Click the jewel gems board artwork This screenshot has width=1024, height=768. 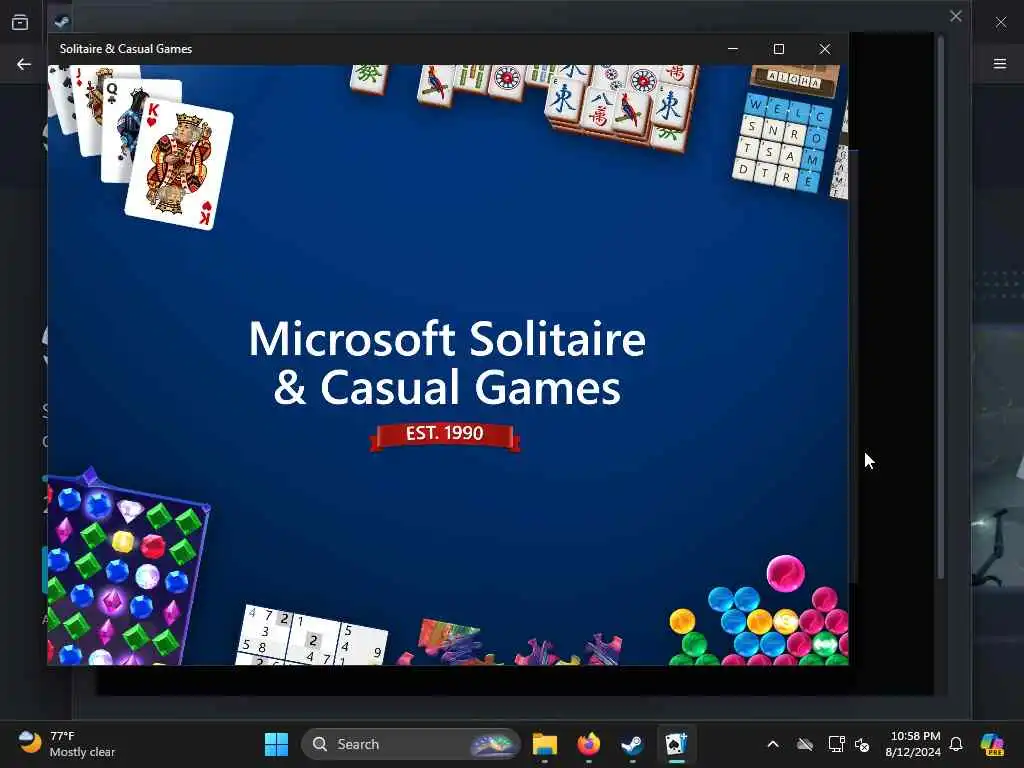coord(127,567)
